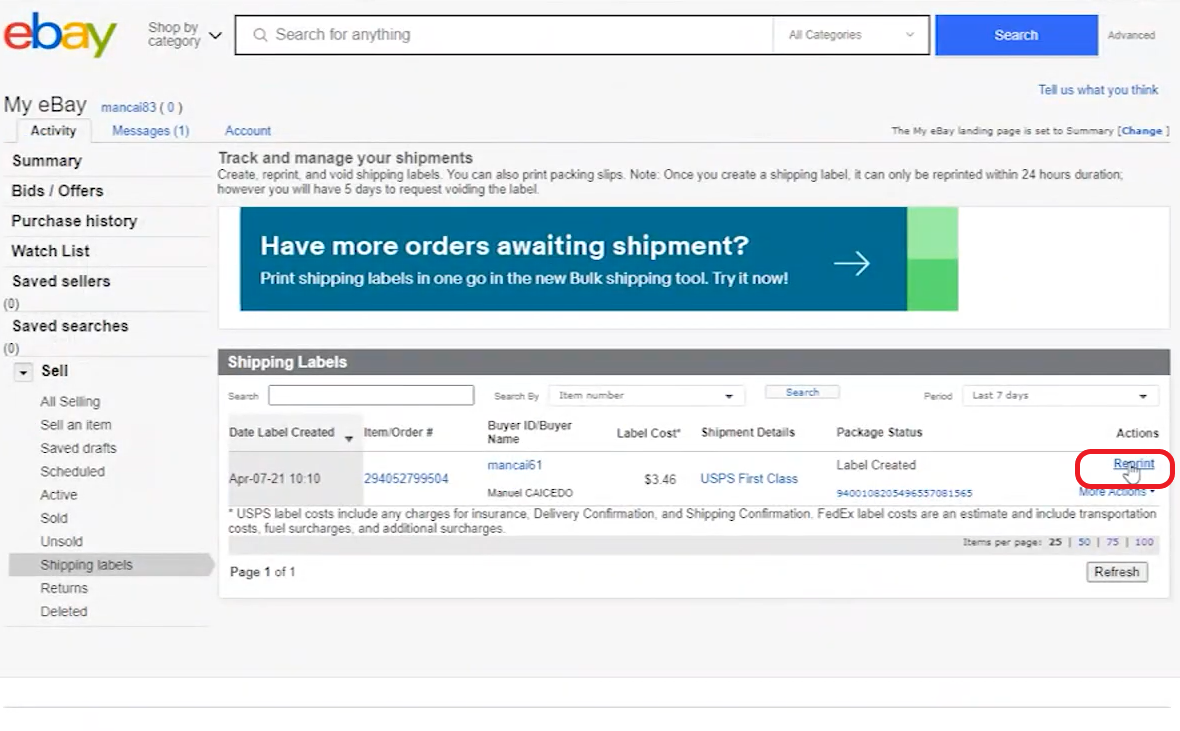Screen dimensions: 1180x731
Task: Click the buyer name Manuel CAICEDO
Action: [x=530, y=493]
